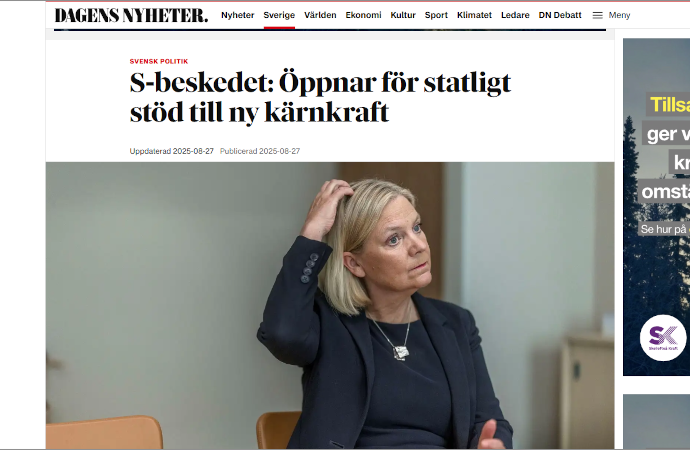Open the Nyheter section
The image size is (690, 450).
pos(238,15)
